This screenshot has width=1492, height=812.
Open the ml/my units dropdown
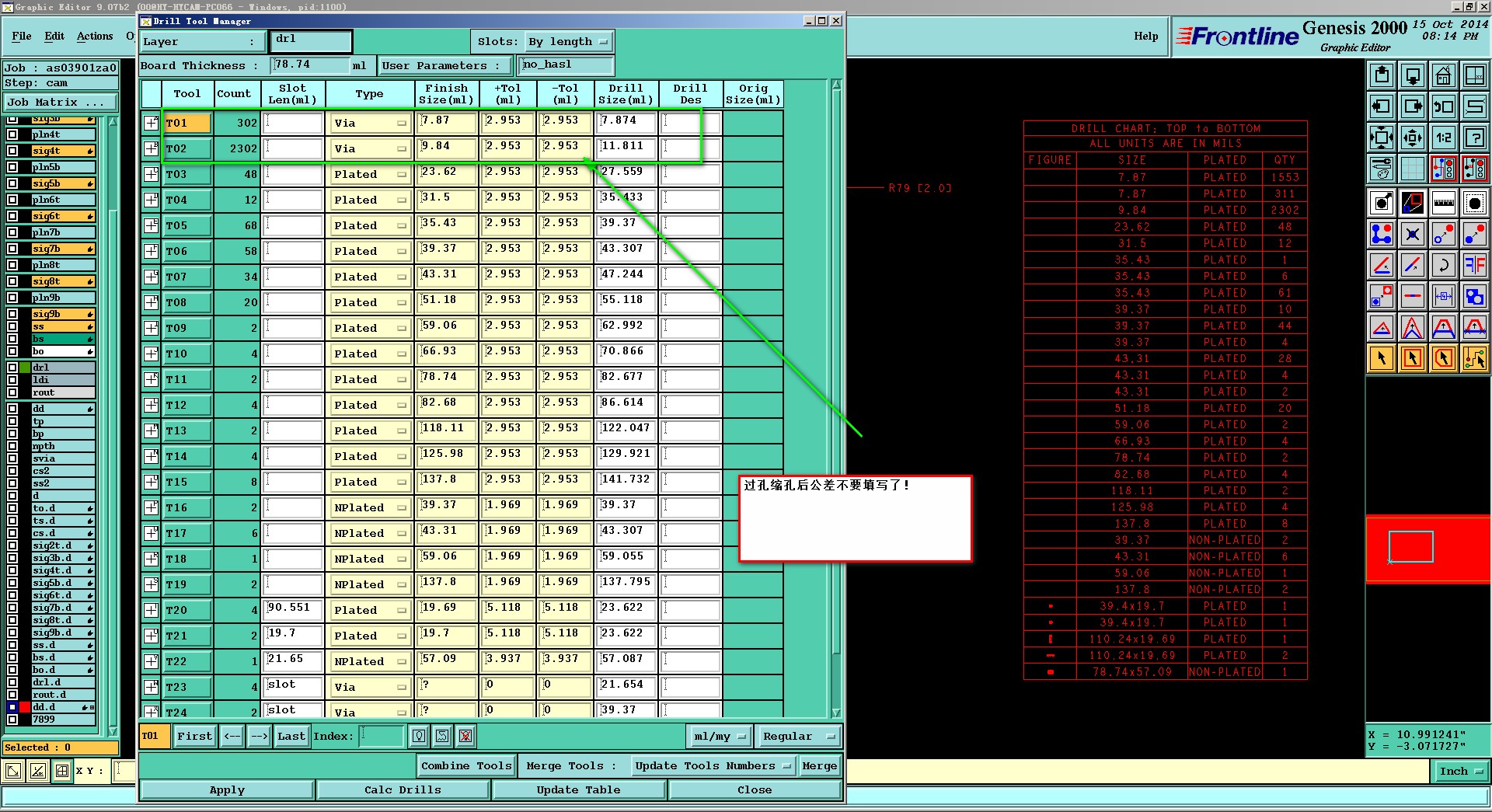click(720, 736)
